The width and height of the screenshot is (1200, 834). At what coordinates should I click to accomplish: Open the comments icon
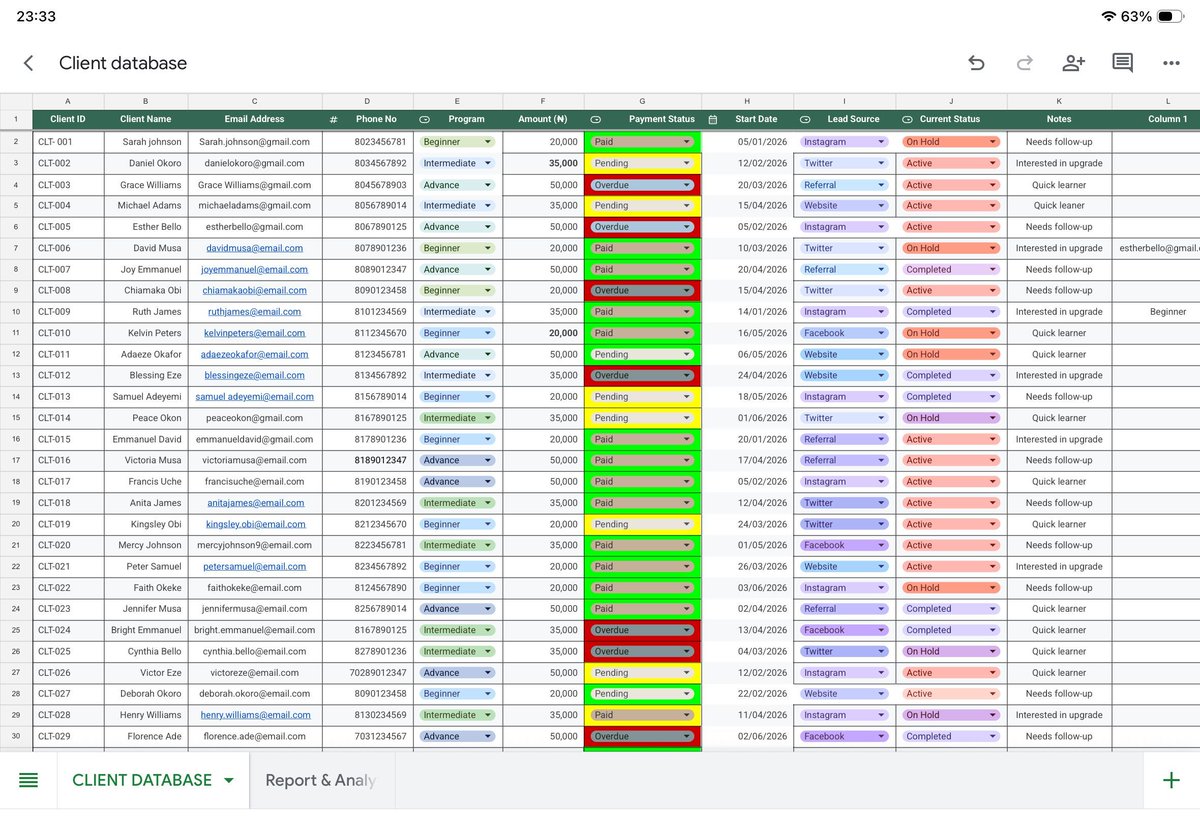point(1123,63)
